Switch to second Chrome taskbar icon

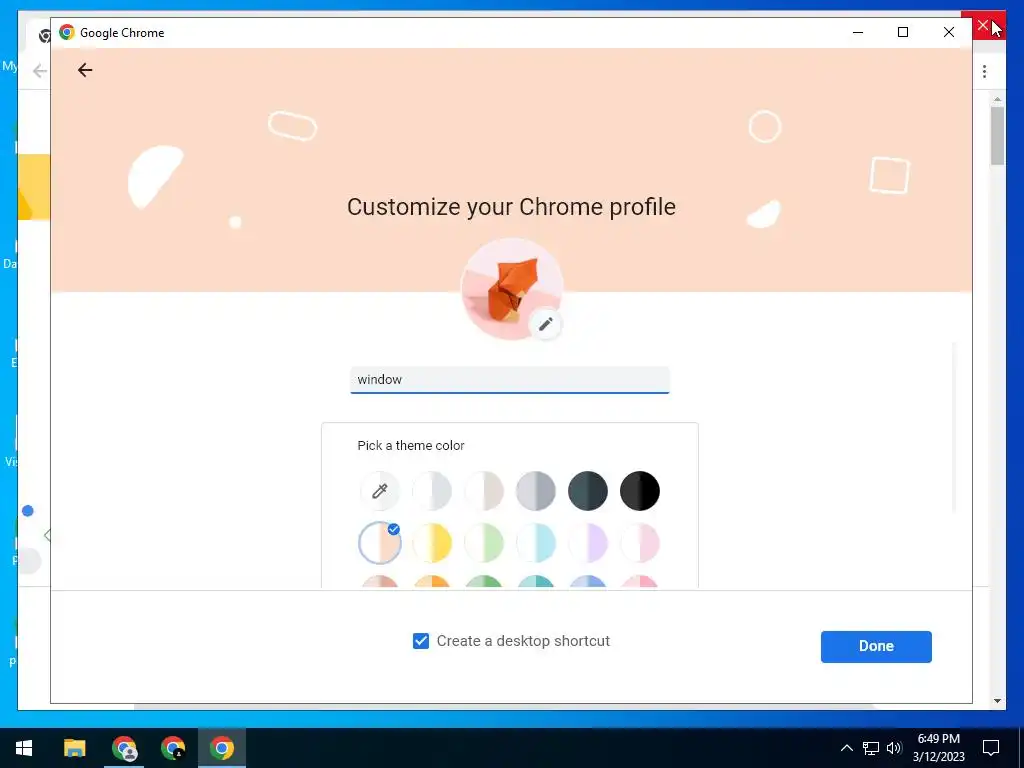tap(173, 748)
